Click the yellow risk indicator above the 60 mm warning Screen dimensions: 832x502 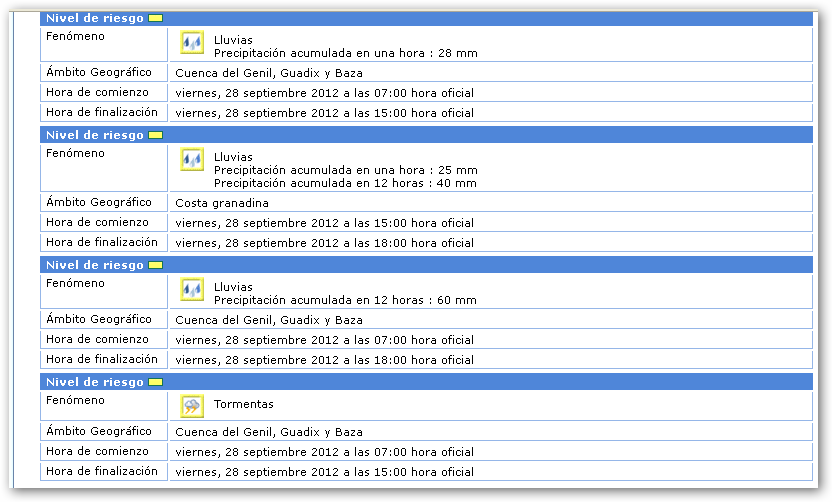pos(155,265)
